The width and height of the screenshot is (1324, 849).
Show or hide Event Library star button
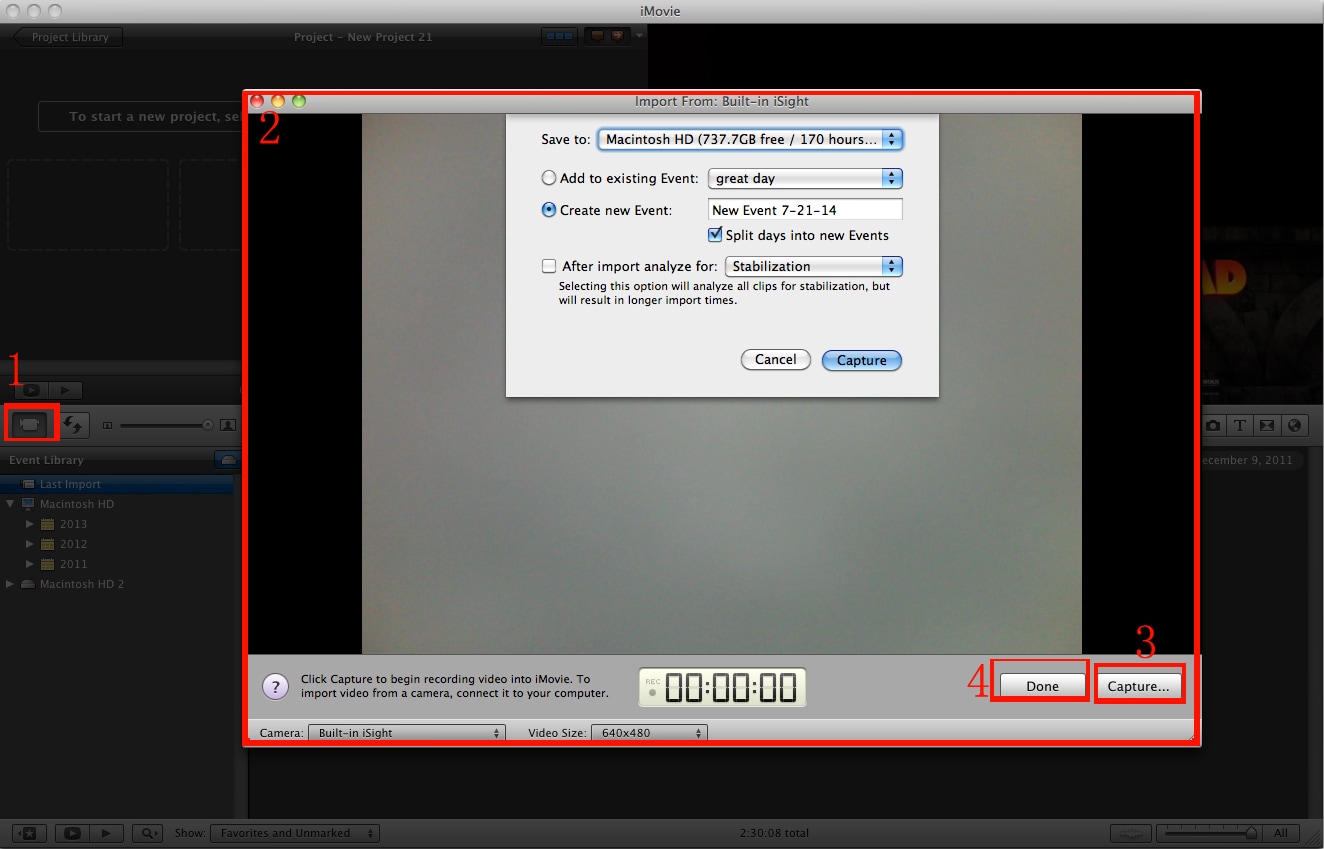(x=30, y=833)
